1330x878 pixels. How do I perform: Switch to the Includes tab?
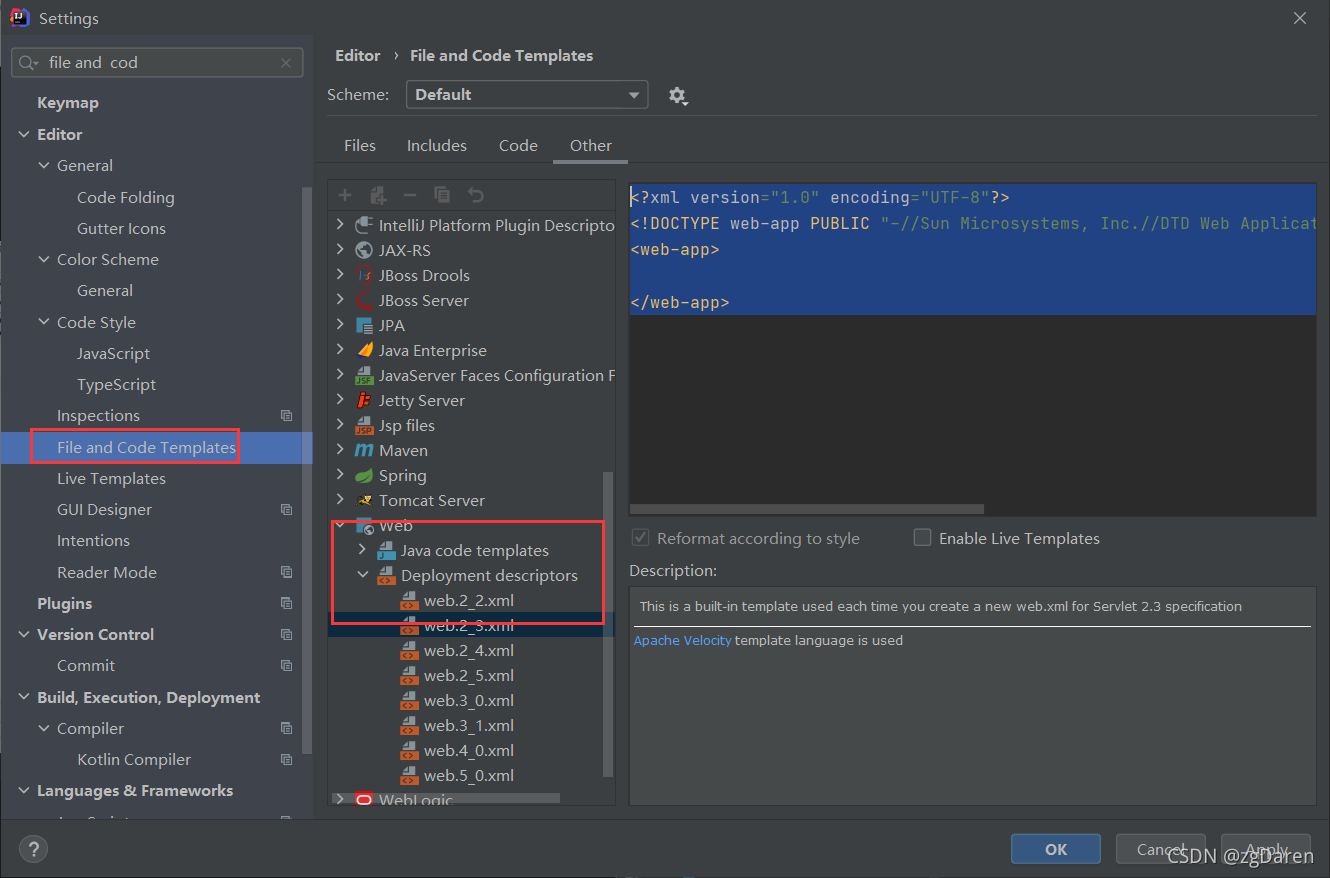[437, 146]
